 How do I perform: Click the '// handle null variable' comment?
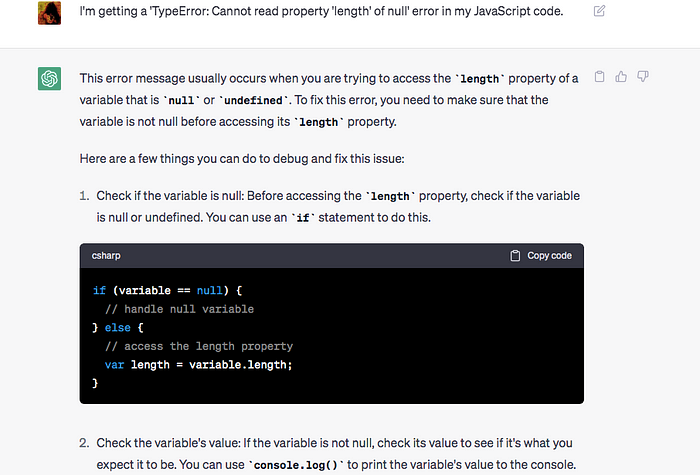tap(179, 309)
